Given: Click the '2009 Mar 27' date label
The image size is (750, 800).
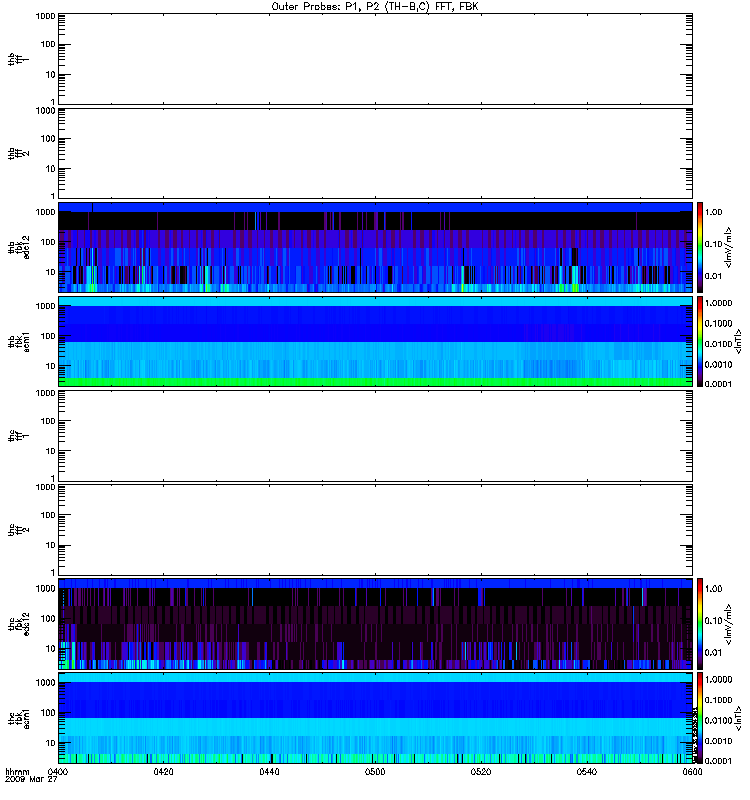Looking at the screenshot, I should [x=31, y=780].
